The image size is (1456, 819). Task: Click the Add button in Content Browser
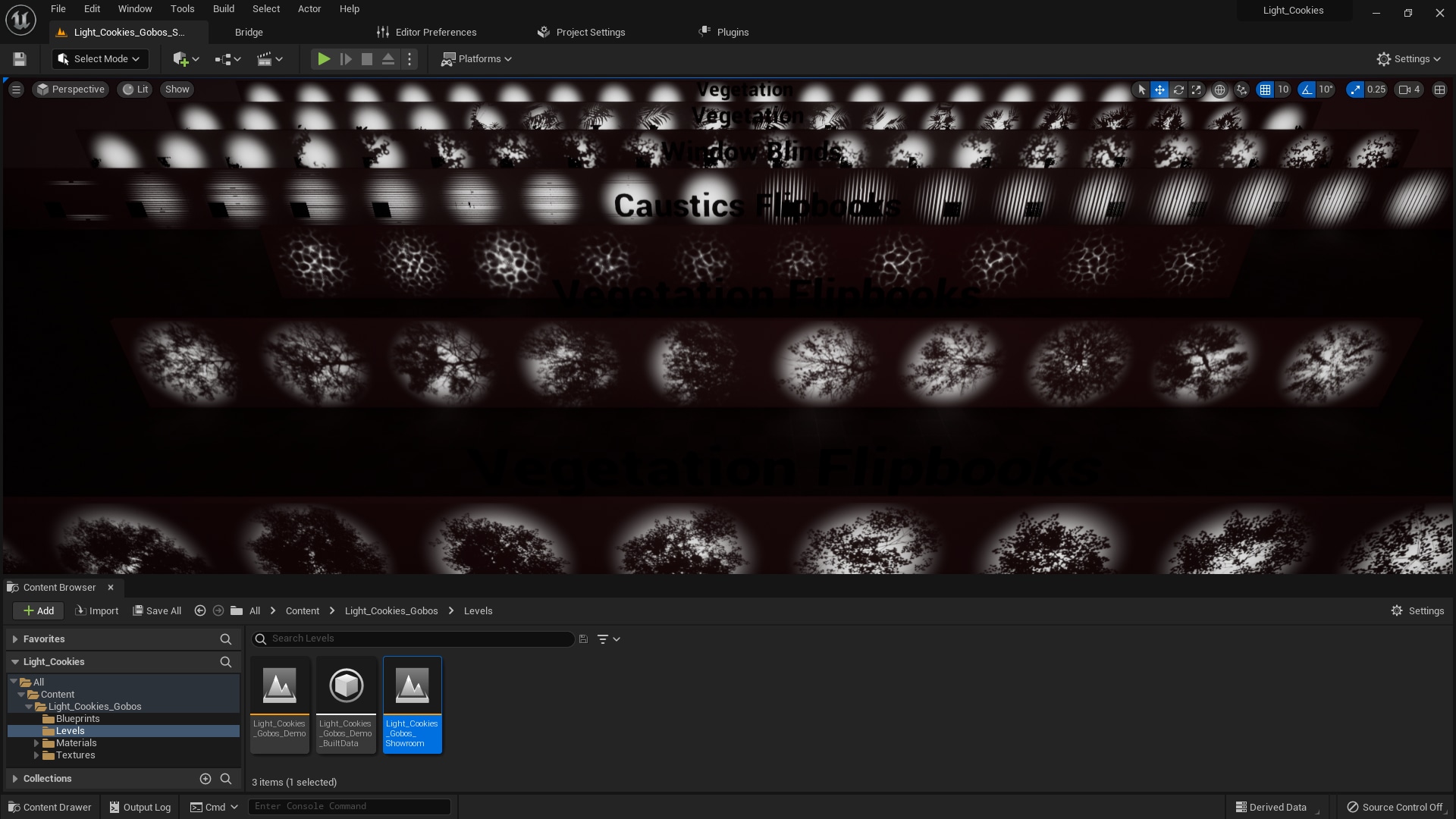point(38,610)
